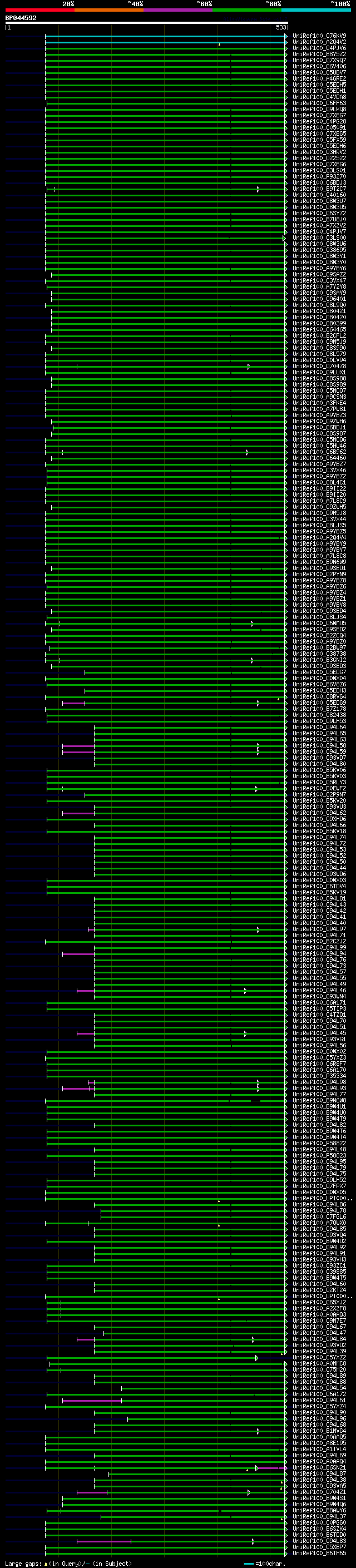Click the =100char. scale legend
356x1568 pixels.
pyautogui.click(x=264, y=1563)
